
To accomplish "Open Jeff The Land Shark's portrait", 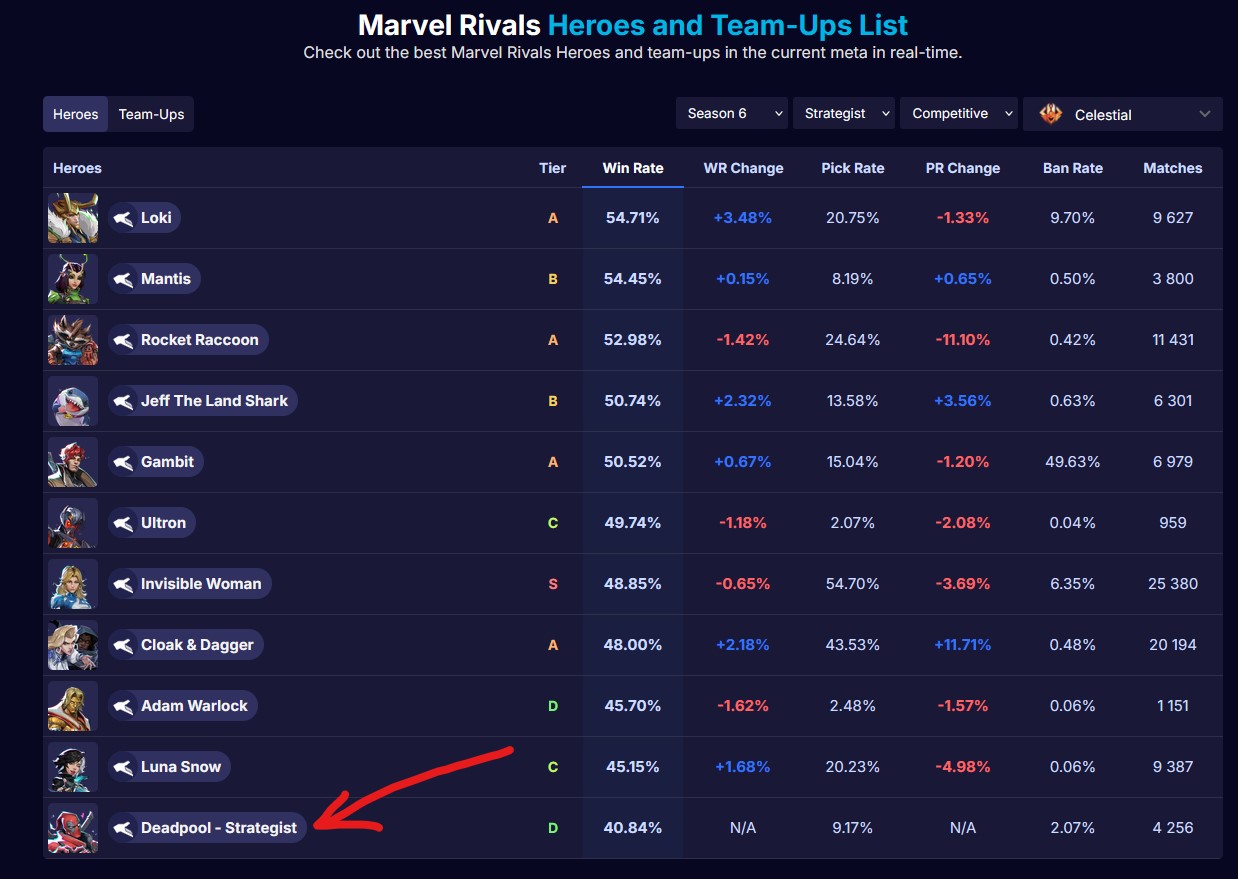I will pyautogui.click(x=73, y=401).
